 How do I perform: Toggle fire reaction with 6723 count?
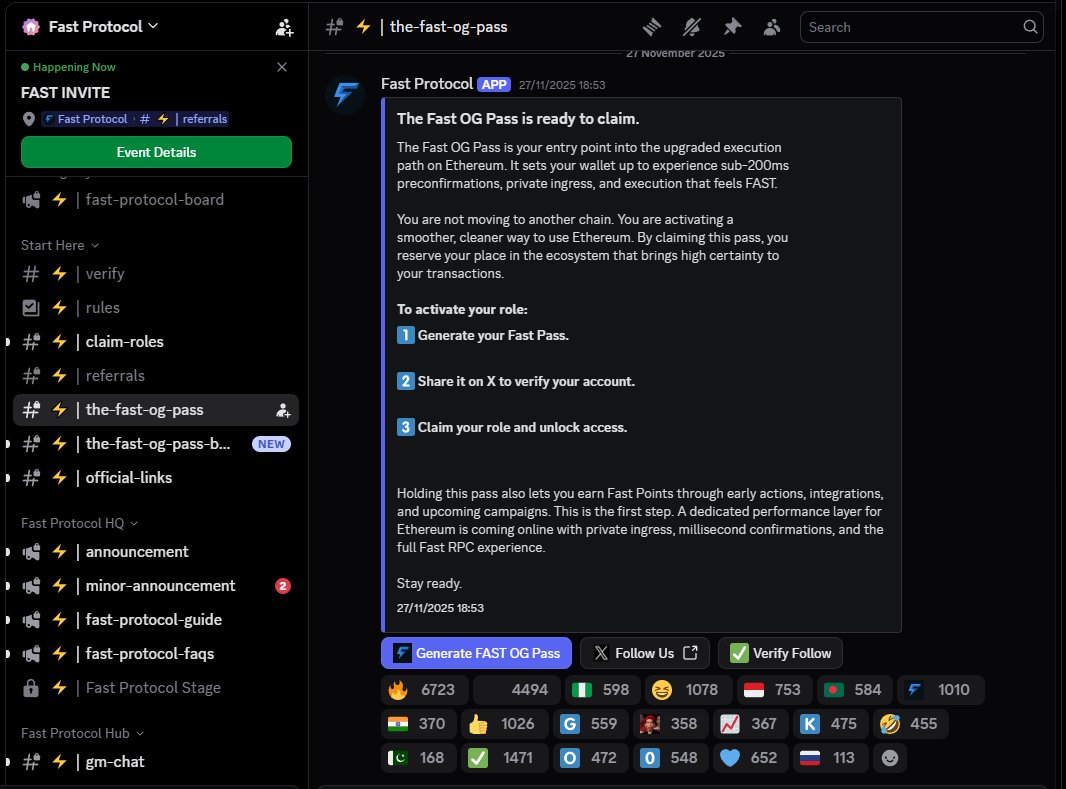coord(425,690)
